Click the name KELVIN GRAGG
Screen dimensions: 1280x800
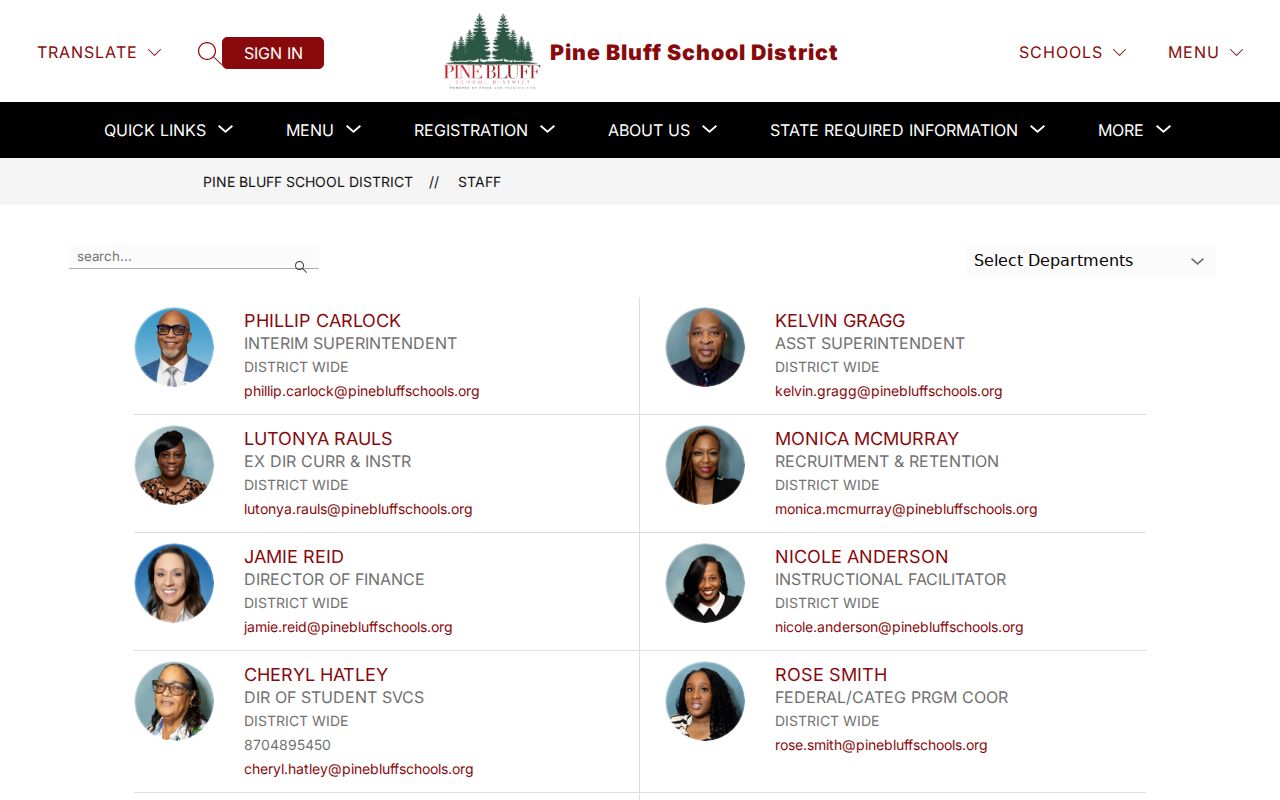[x=840, y=321]
